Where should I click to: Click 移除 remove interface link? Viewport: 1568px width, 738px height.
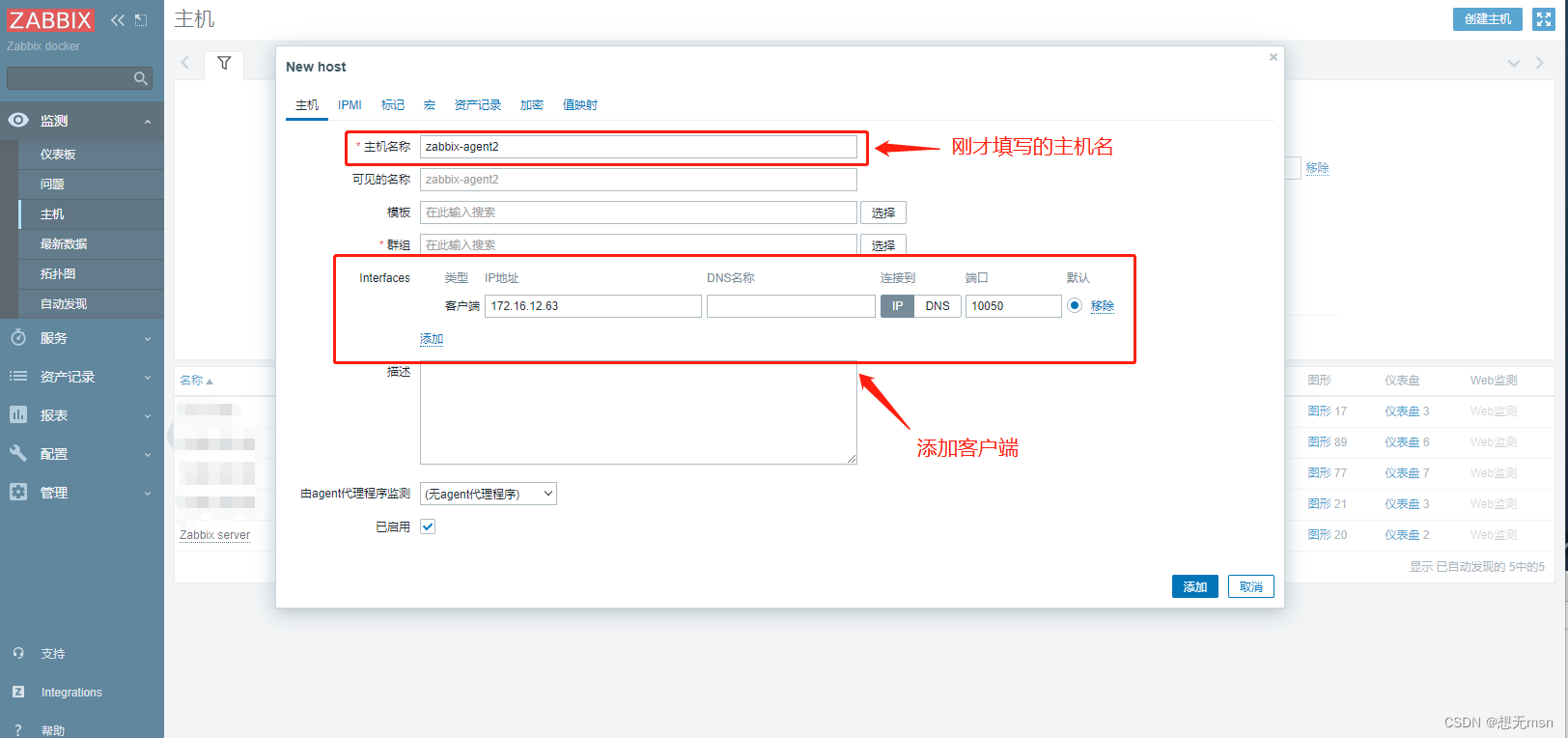tap(1103, 306)
